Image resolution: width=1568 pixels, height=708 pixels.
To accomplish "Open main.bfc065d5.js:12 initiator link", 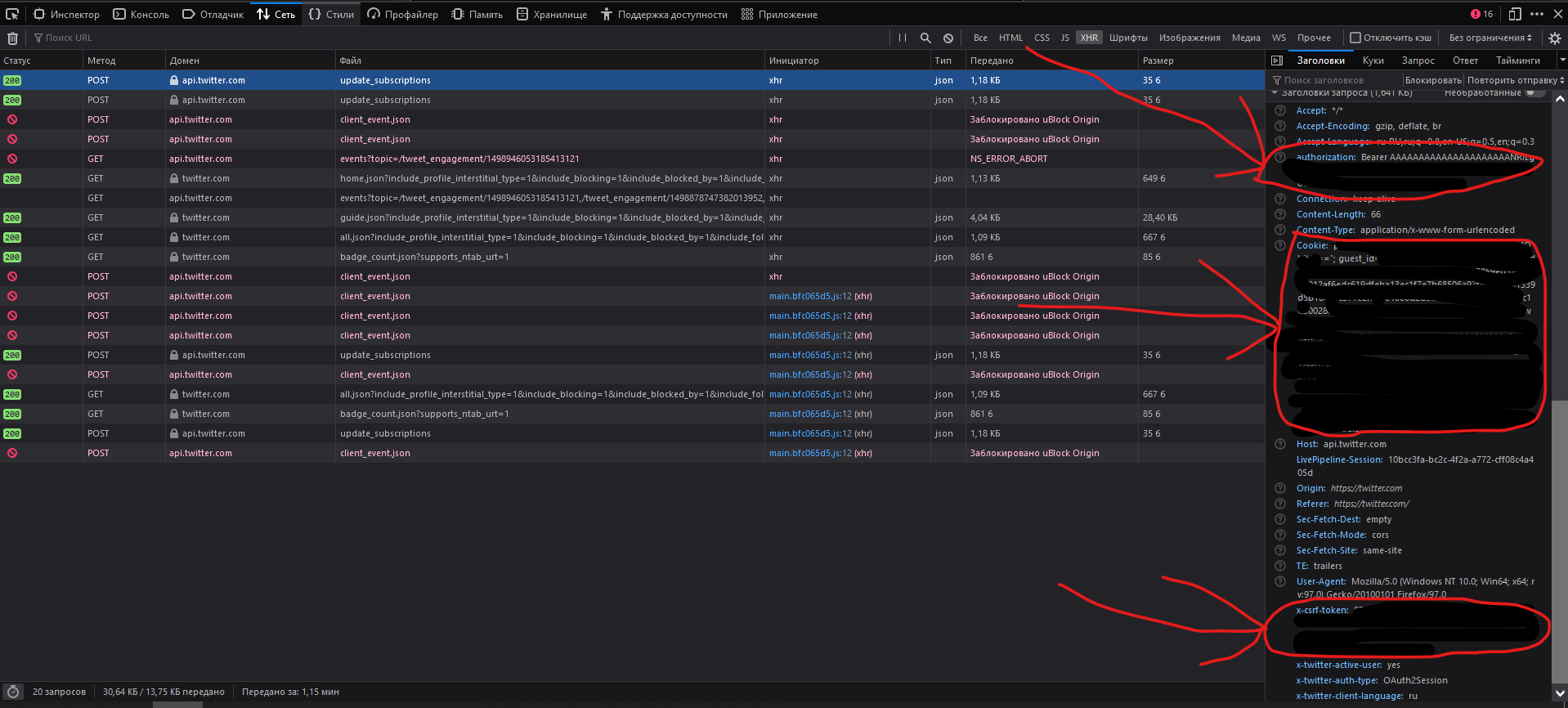I will point(809,296).
